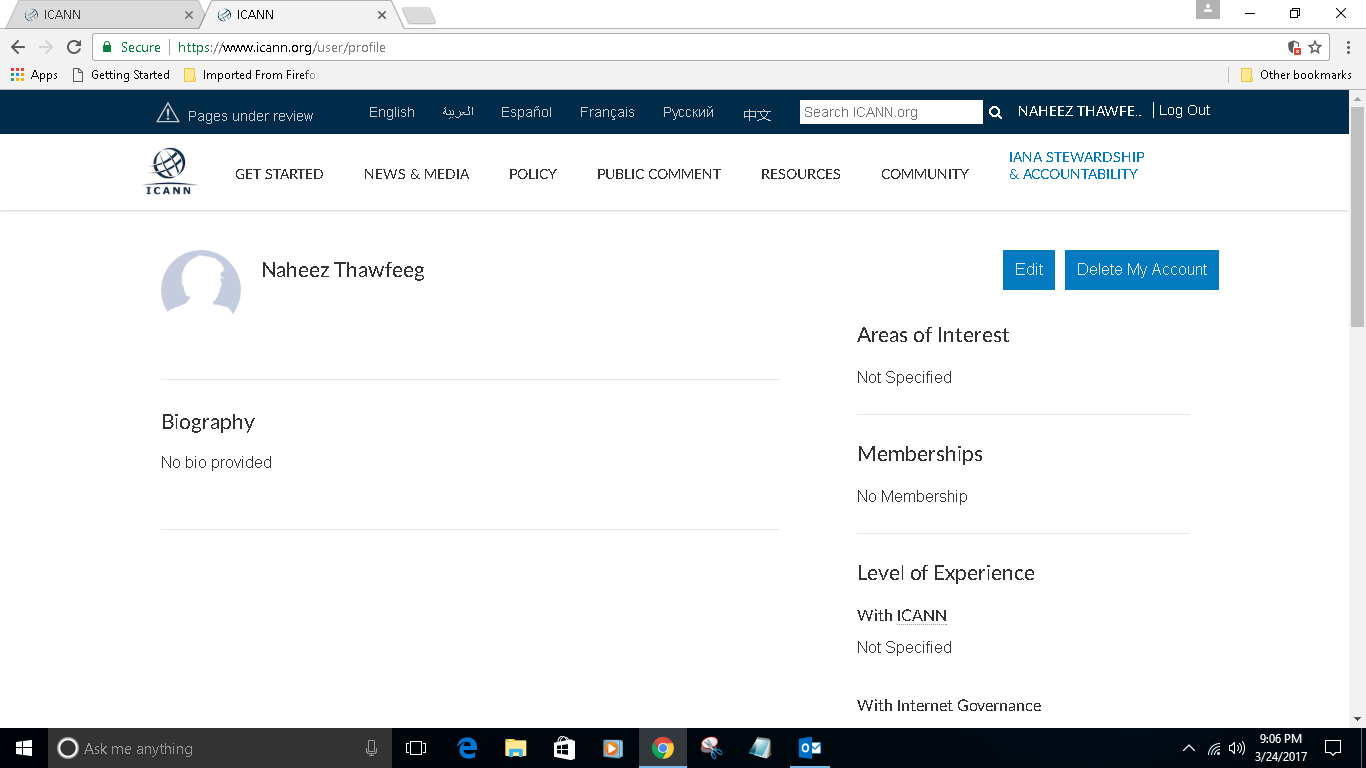
Task: Click the Log Out link
Action: click(x=1184, y=110)
